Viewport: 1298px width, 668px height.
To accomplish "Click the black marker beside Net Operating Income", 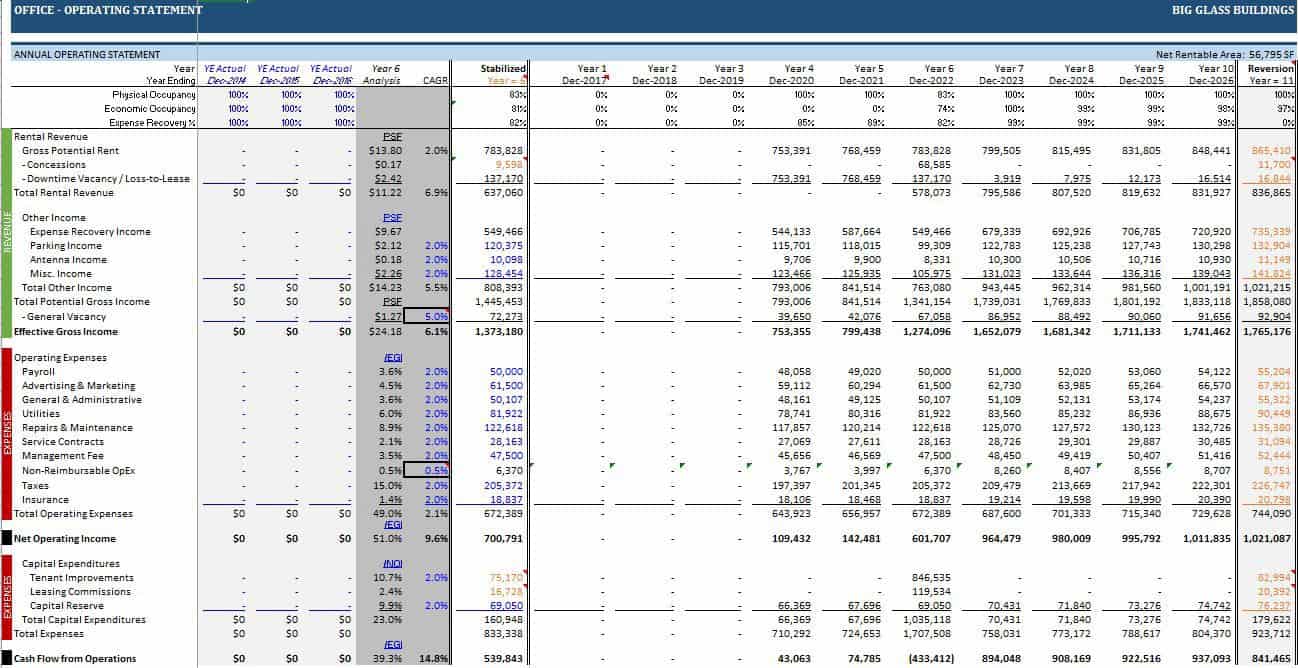I will [5, 539].
